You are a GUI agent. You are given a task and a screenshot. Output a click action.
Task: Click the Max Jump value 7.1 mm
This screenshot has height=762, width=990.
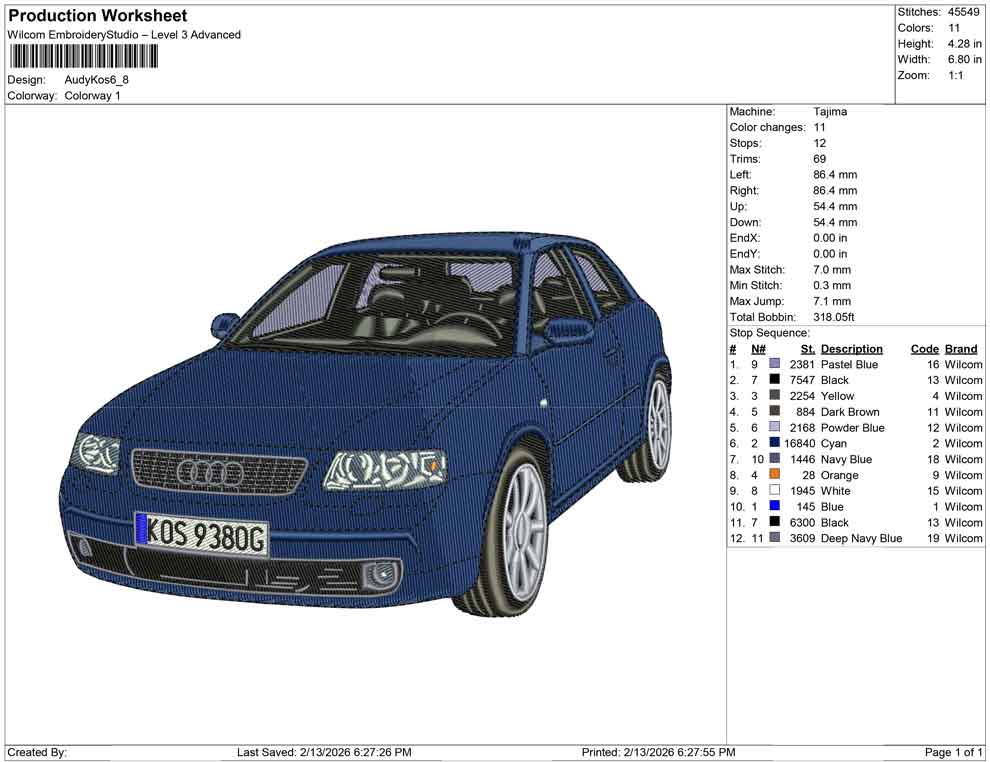[832, 301]
